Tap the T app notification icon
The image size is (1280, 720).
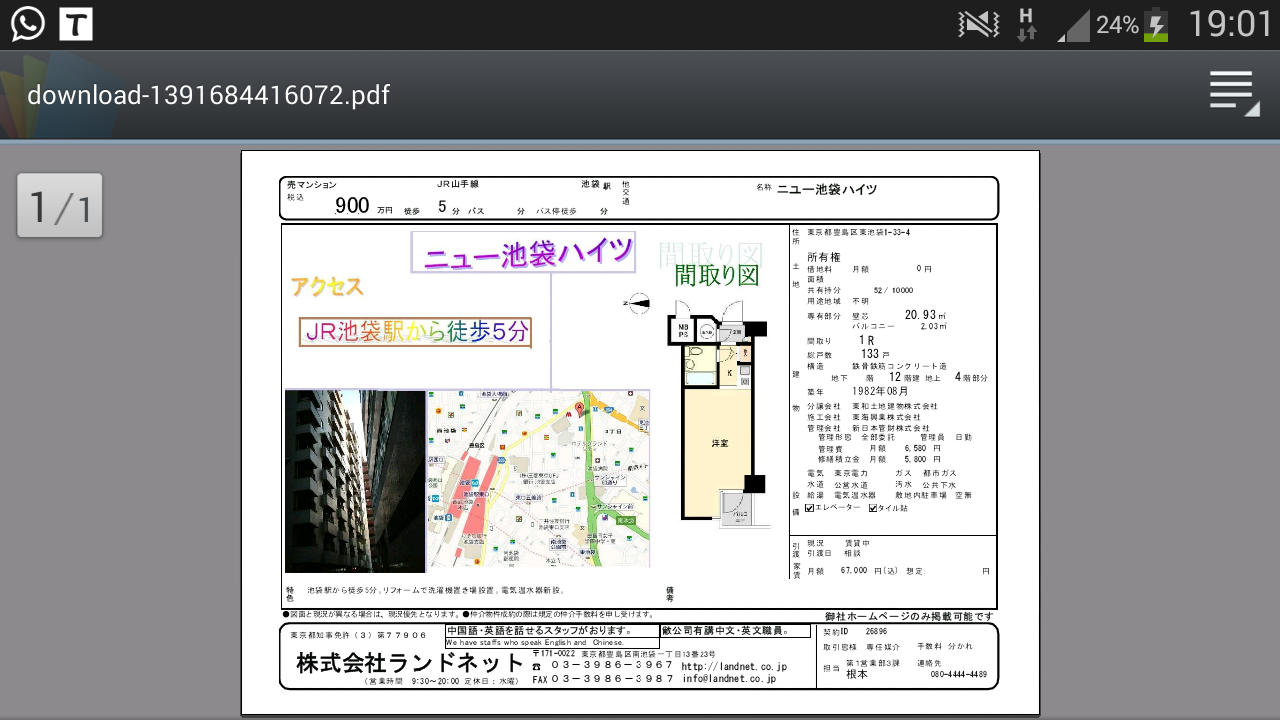coord(76,24)
